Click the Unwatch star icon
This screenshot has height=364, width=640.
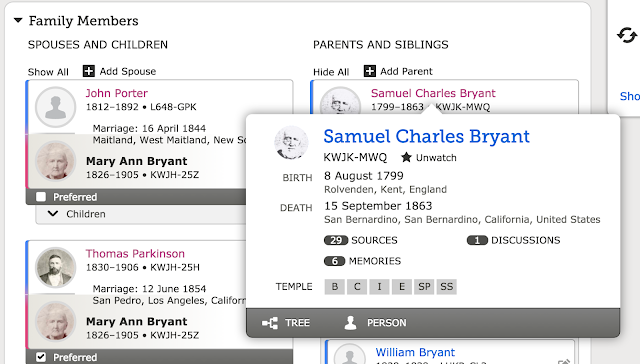click(406, 157)
